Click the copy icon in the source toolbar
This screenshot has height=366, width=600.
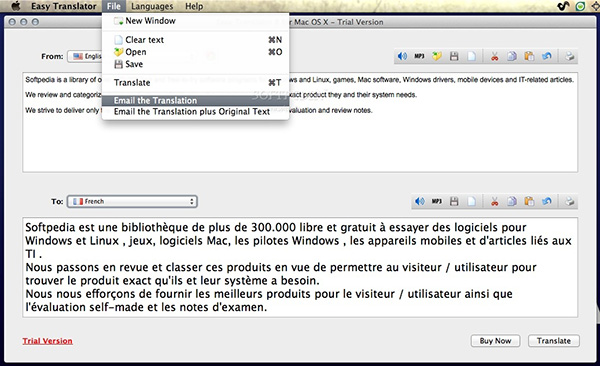512,56
